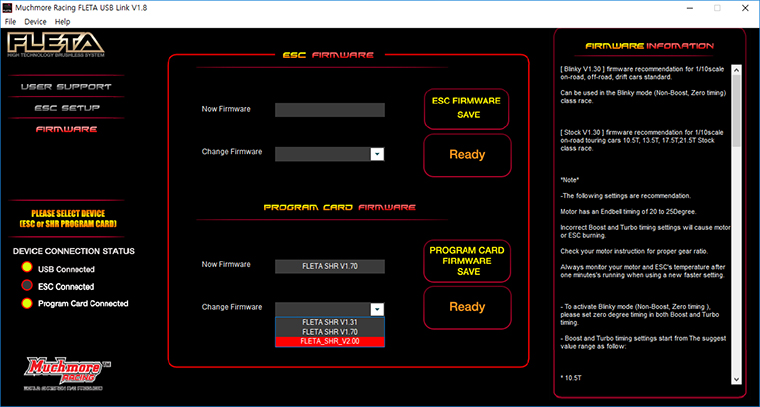The height and width of the screenshot is (407, 760).
Task: Click PLEASE SELECT DEVICE message
Action: tap(68, 219)
